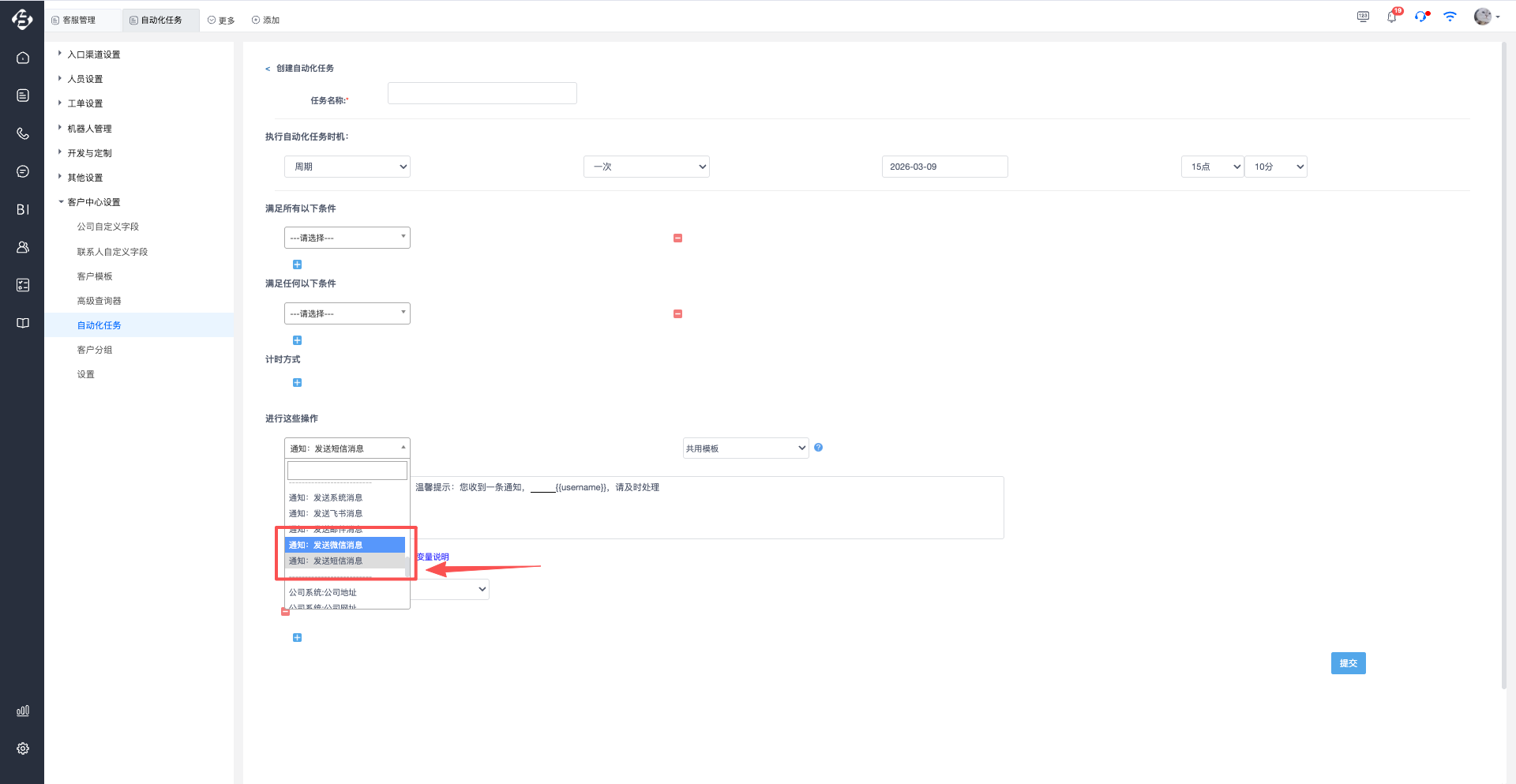Click the 提交 submit button

coord(1348,663)
